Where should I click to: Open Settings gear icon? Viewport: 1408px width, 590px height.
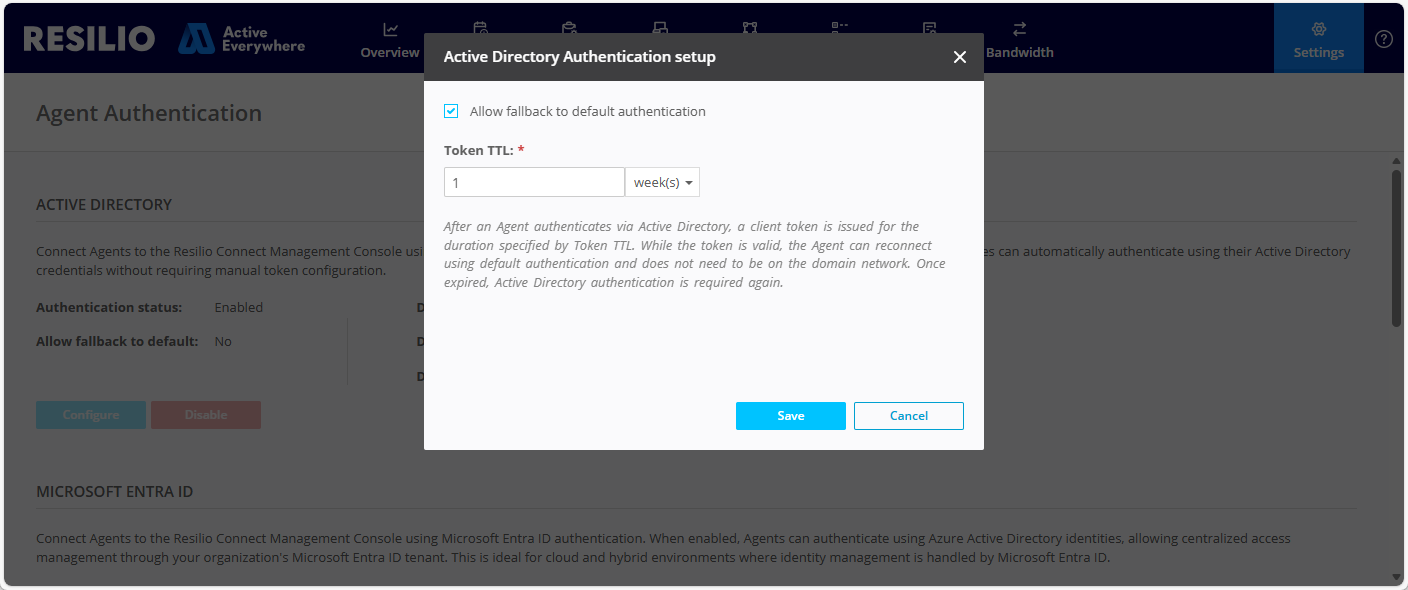1318,29
